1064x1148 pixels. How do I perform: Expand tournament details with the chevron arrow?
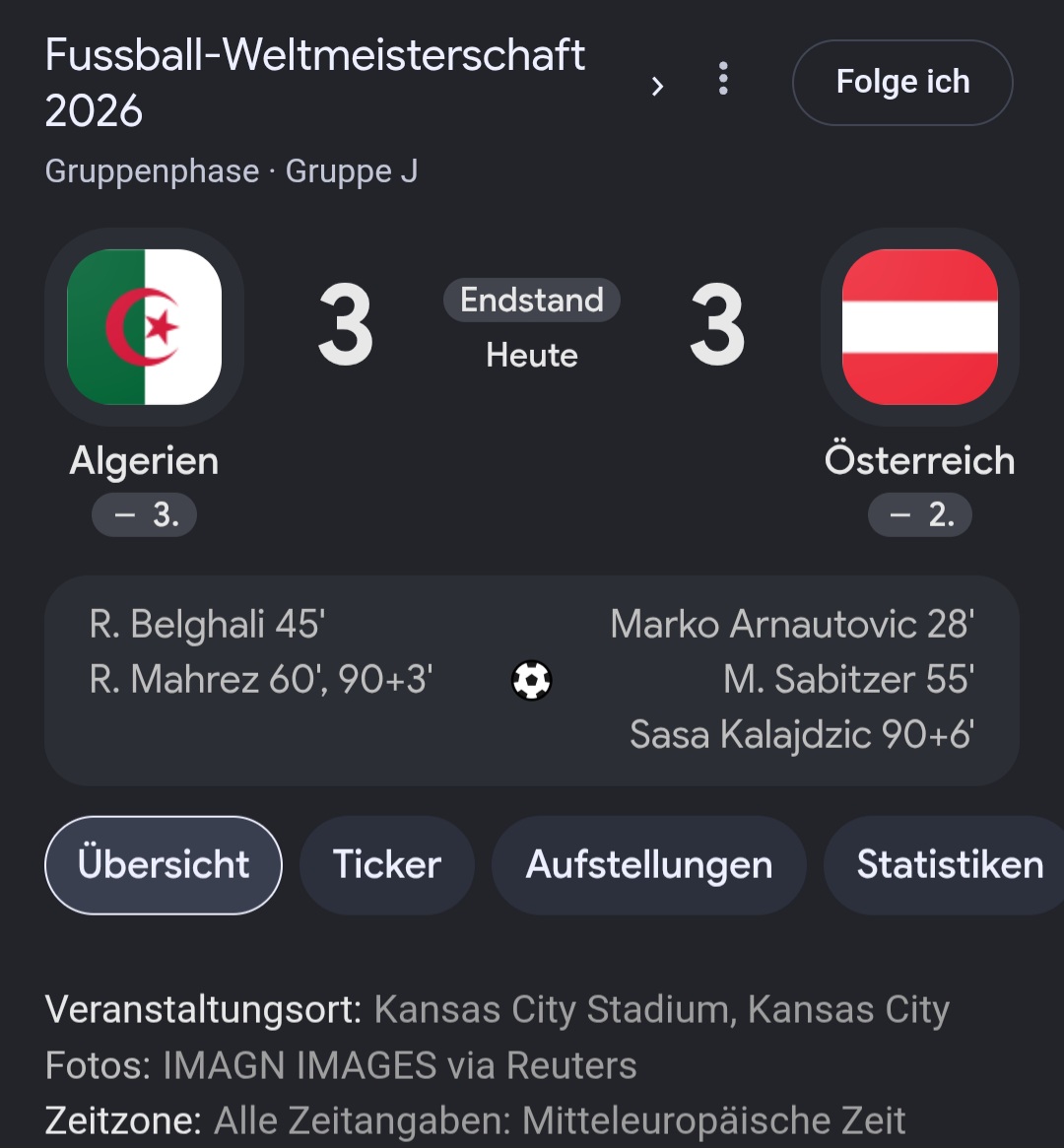point(657,87)
